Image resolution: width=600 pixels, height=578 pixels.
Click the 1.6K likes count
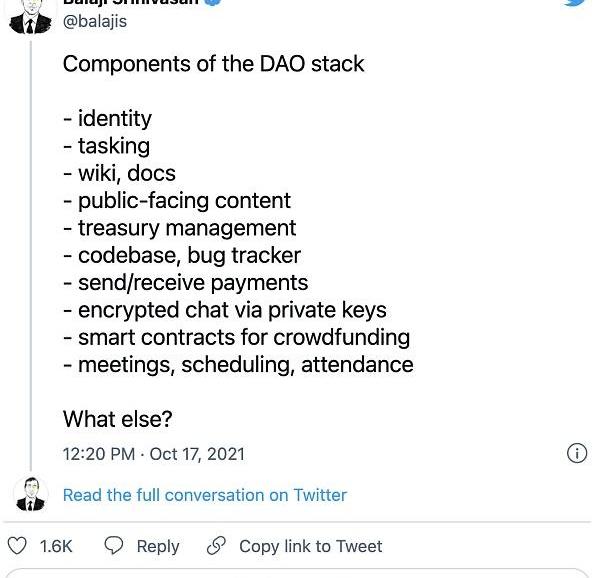pyautogui.click(x=56, y=546)
